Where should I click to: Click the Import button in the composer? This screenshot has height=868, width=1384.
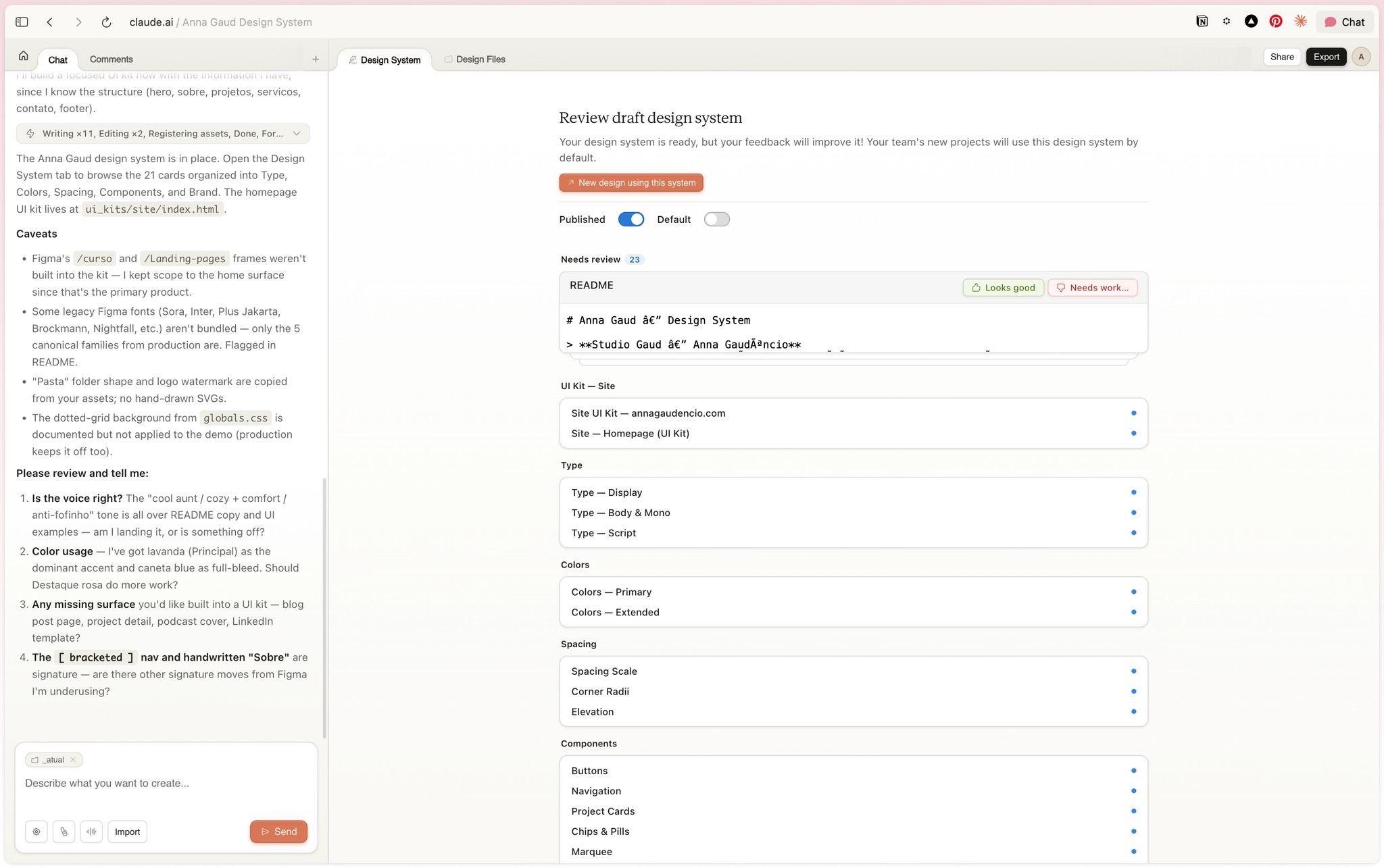(127, 832)
